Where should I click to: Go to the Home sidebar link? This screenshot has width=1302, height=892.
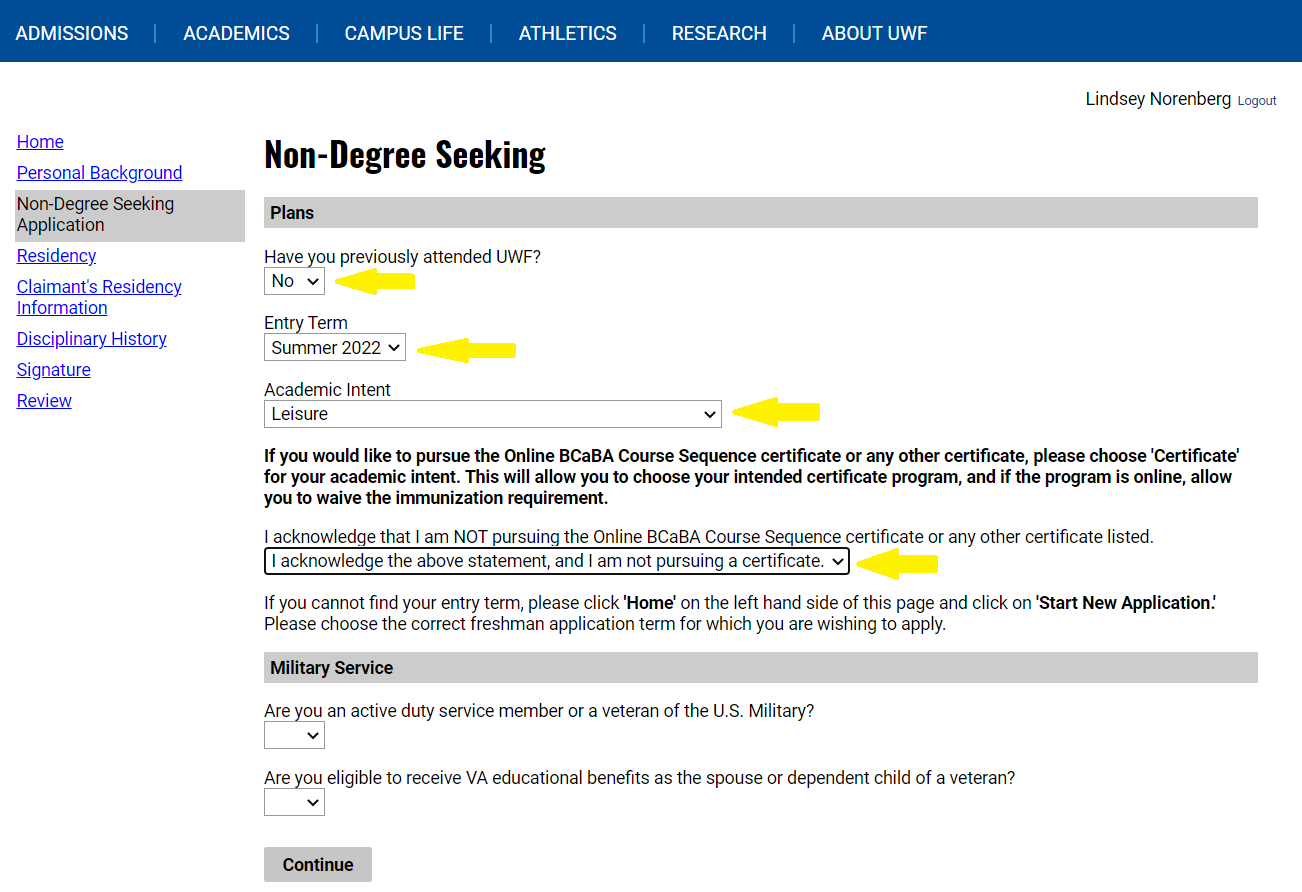coord(40,142)
